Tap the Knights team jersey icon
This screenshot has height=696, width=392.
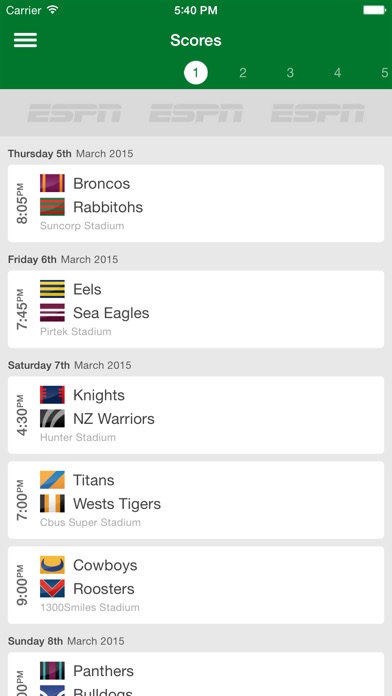pos(52,395)
